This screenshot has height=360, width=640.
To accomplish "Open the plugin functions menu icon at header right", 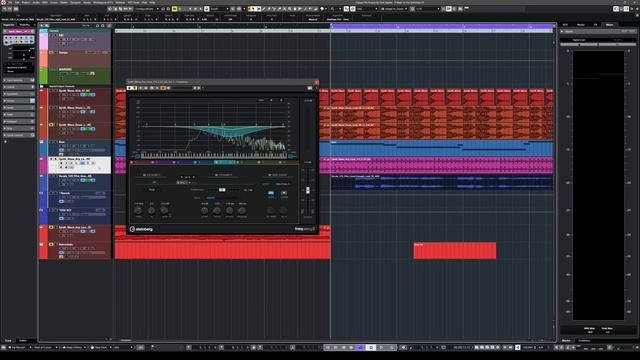I will [310, 88].
